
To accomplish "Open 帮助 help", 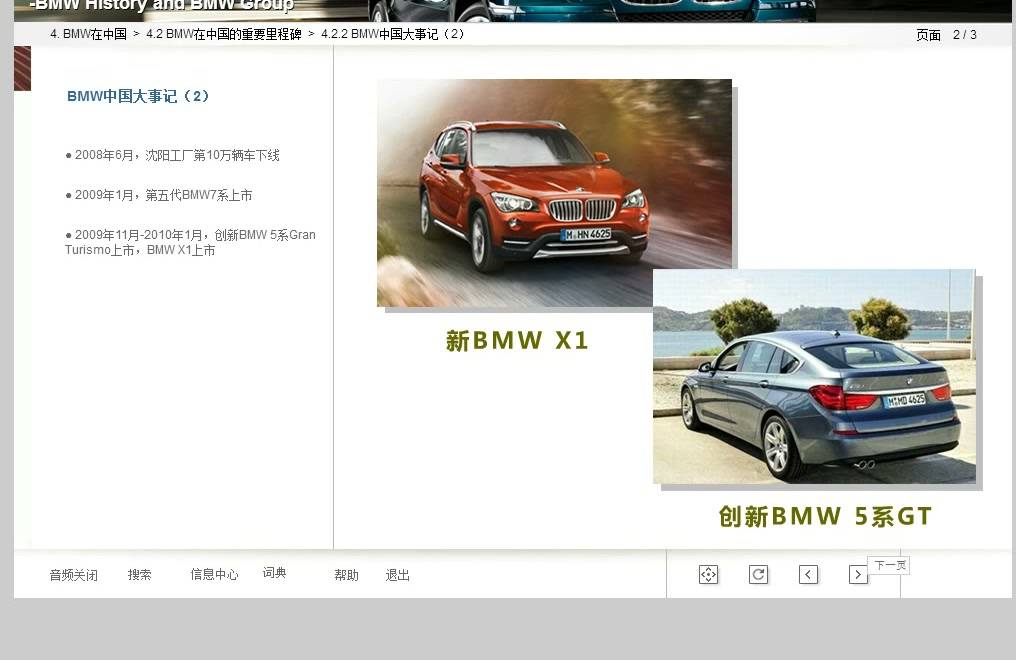I will [x=346, y=575].
